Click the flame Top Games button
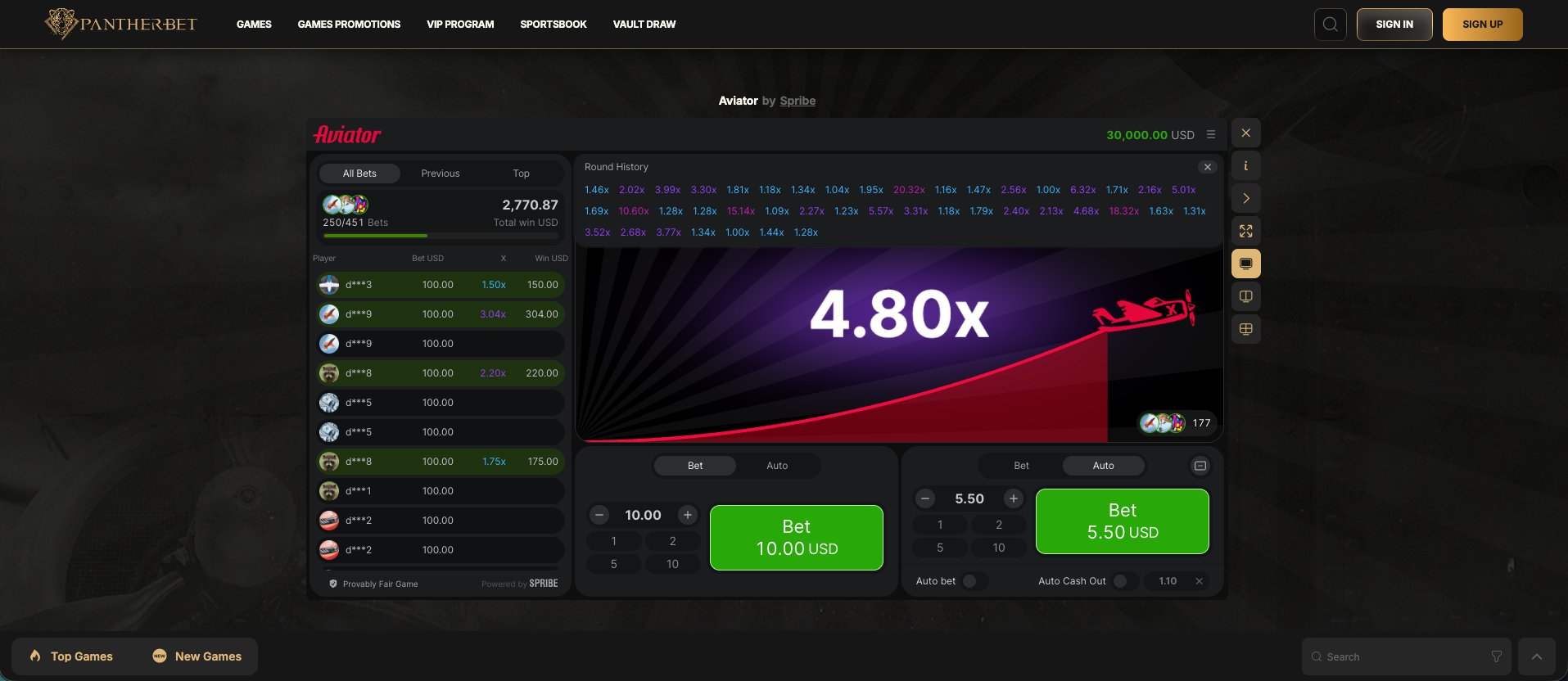Screen dimensions: 1568x681 (70, 656)
